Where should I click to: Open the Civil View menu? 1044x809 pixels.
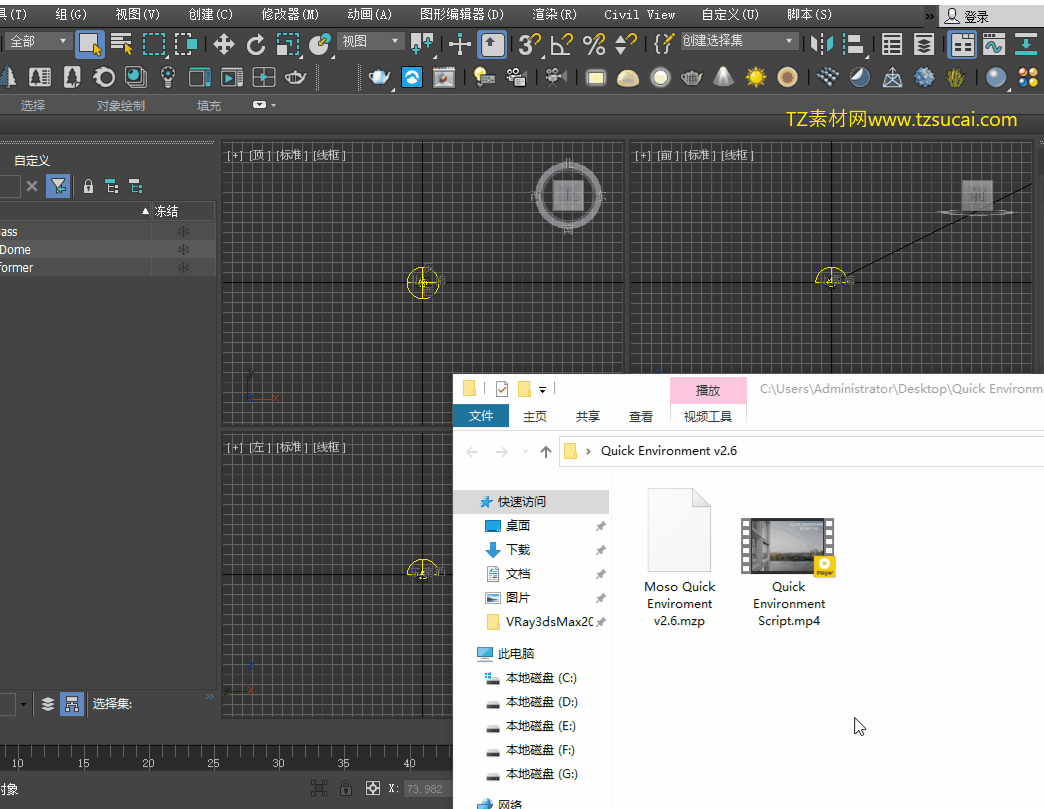point(639,15)
